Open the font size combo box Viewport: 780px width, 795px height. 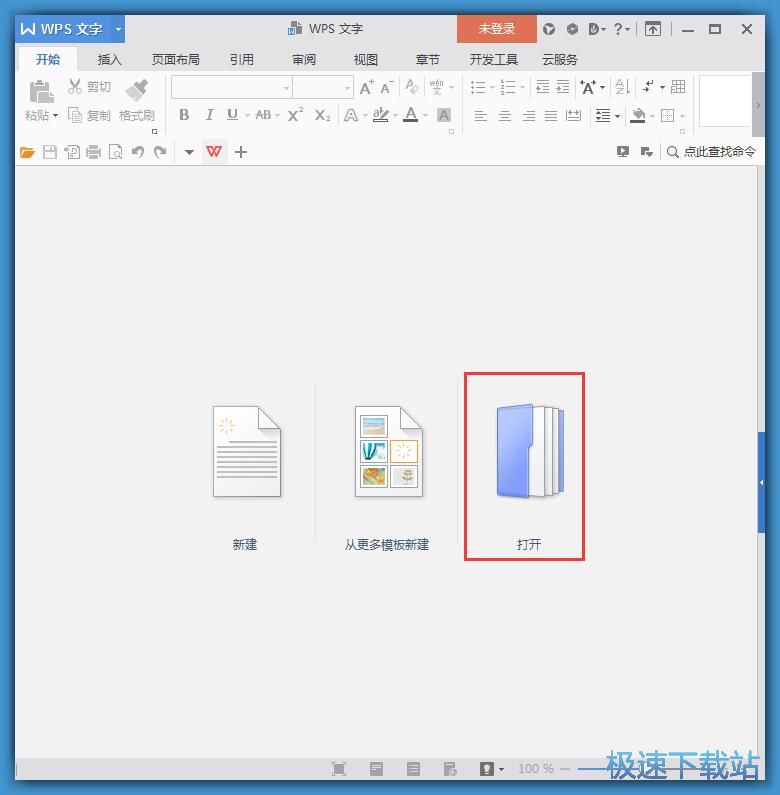(323, 88)
